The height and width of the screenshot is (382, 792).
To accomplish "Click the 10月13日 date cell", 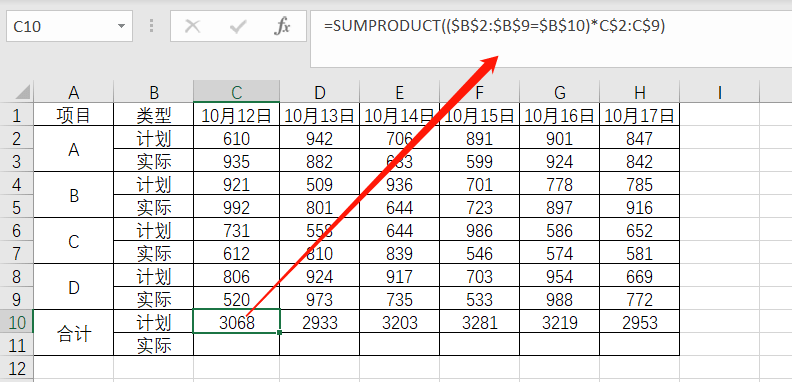I will (x=319, y=115).
